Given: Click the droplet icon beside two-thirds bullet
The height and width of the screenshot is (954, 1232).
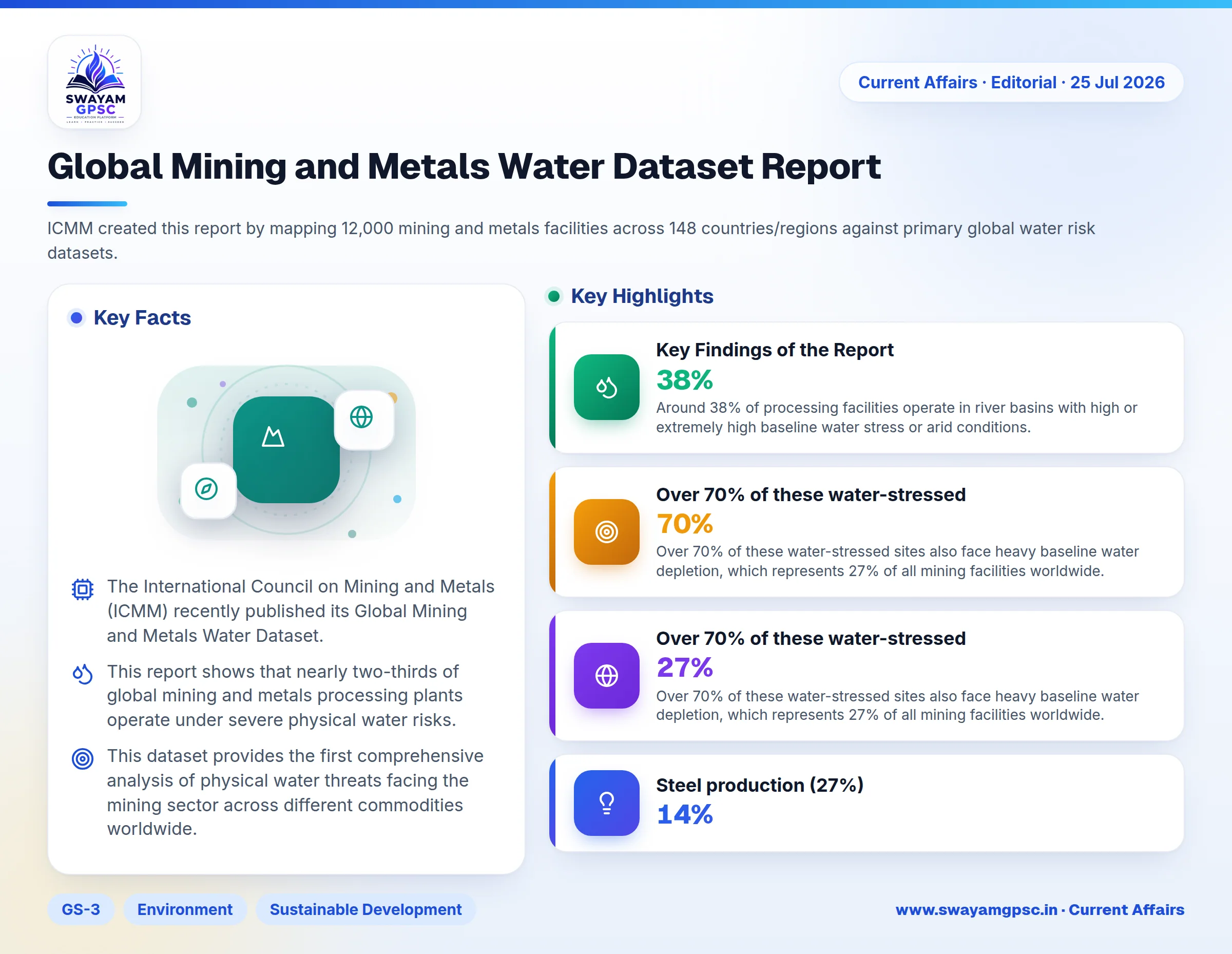Looking at the screenshot, I should (83, 674).
